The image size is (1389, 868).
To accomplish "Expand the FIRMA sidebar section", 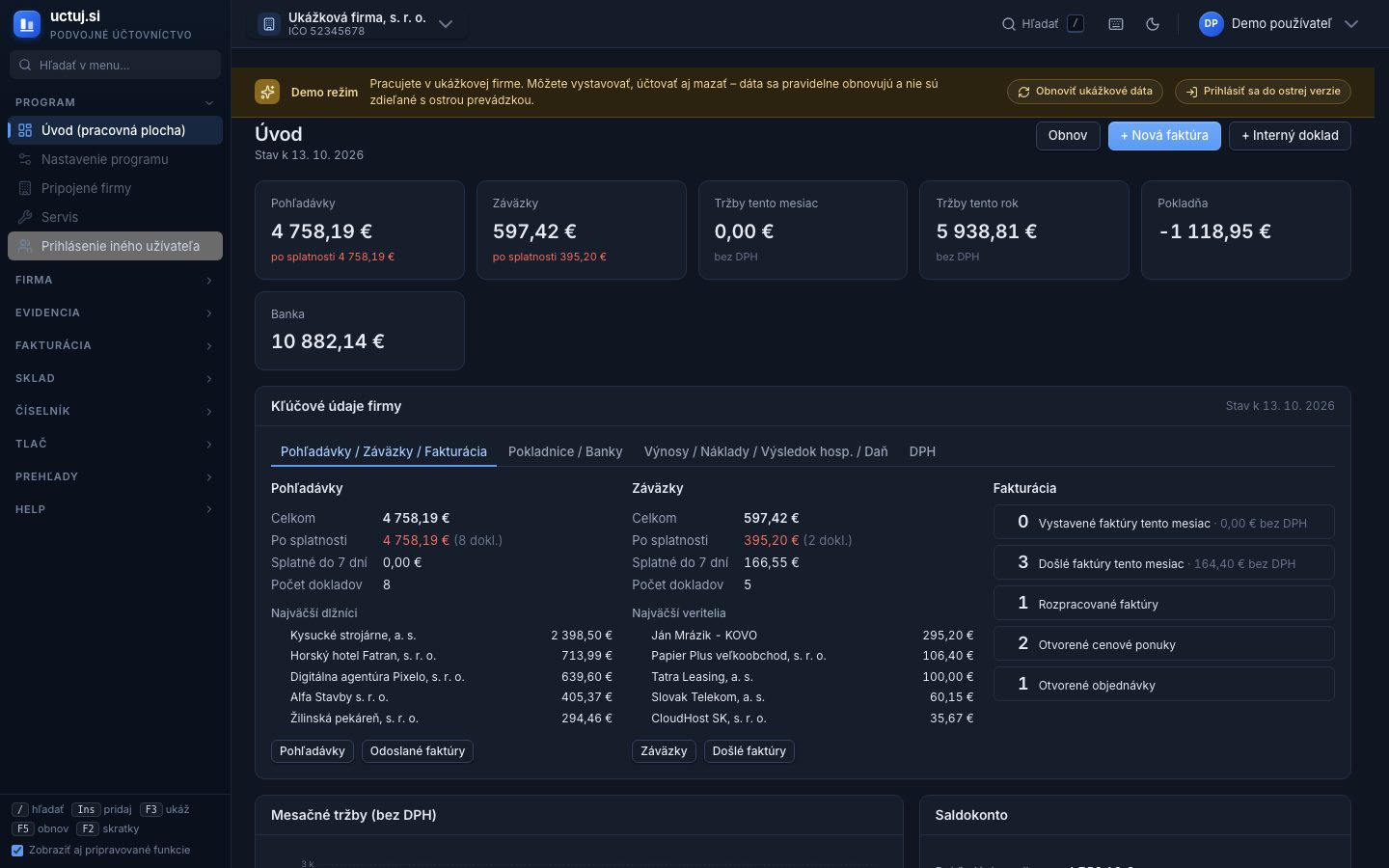I will 115,280.
